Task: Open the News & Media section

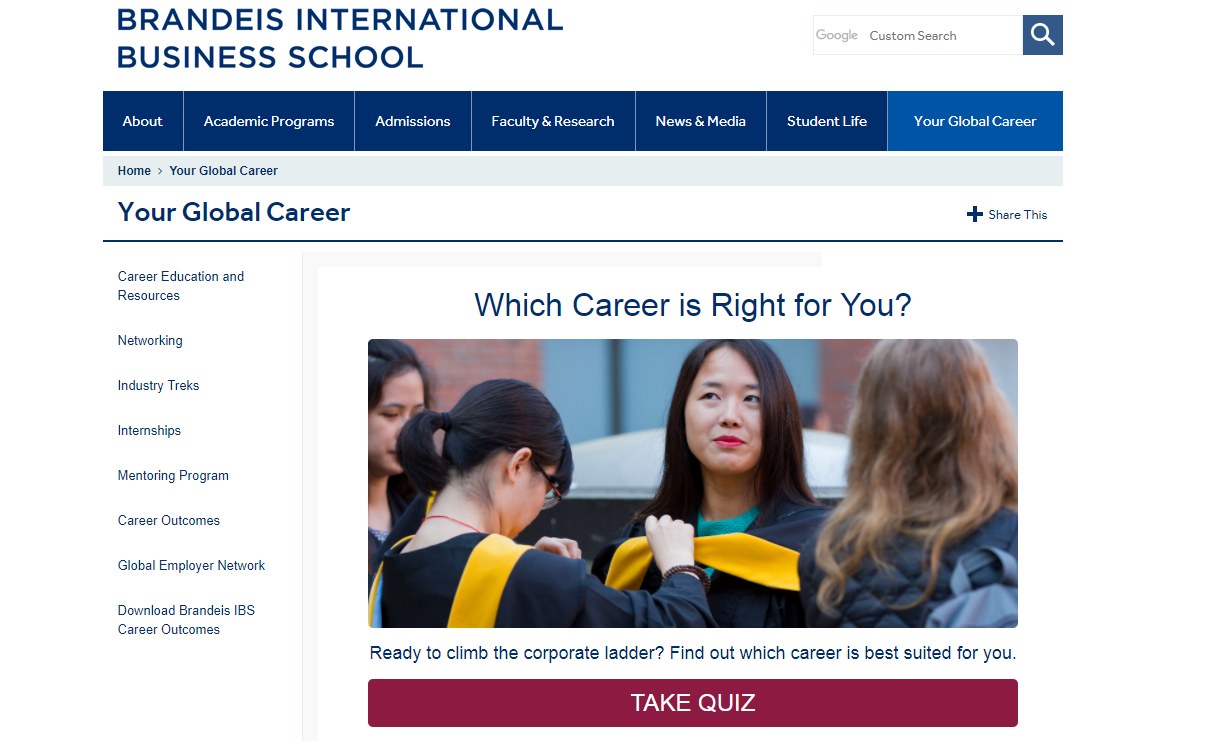Action: [x=701, y=121]
